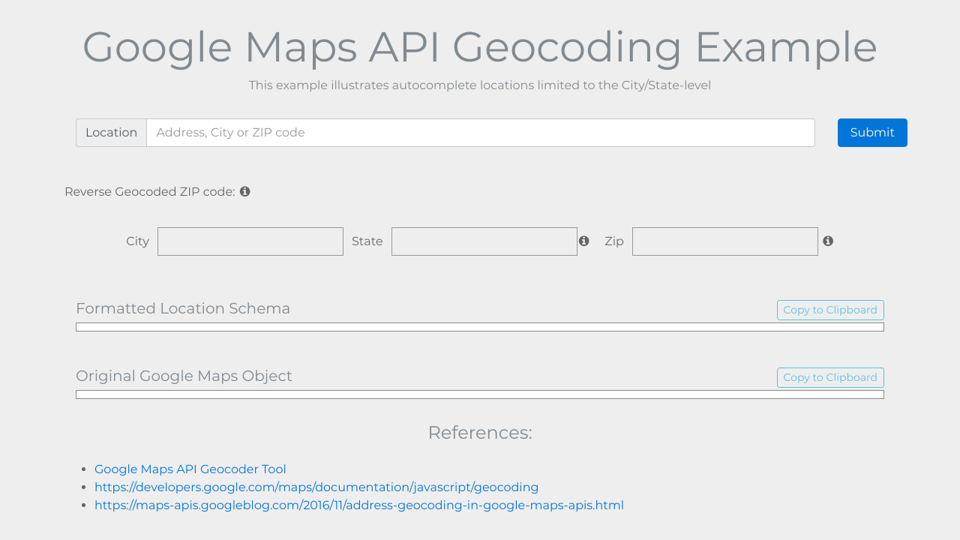Click the References heading
This screenshot has height=540, width=960.
480,432
